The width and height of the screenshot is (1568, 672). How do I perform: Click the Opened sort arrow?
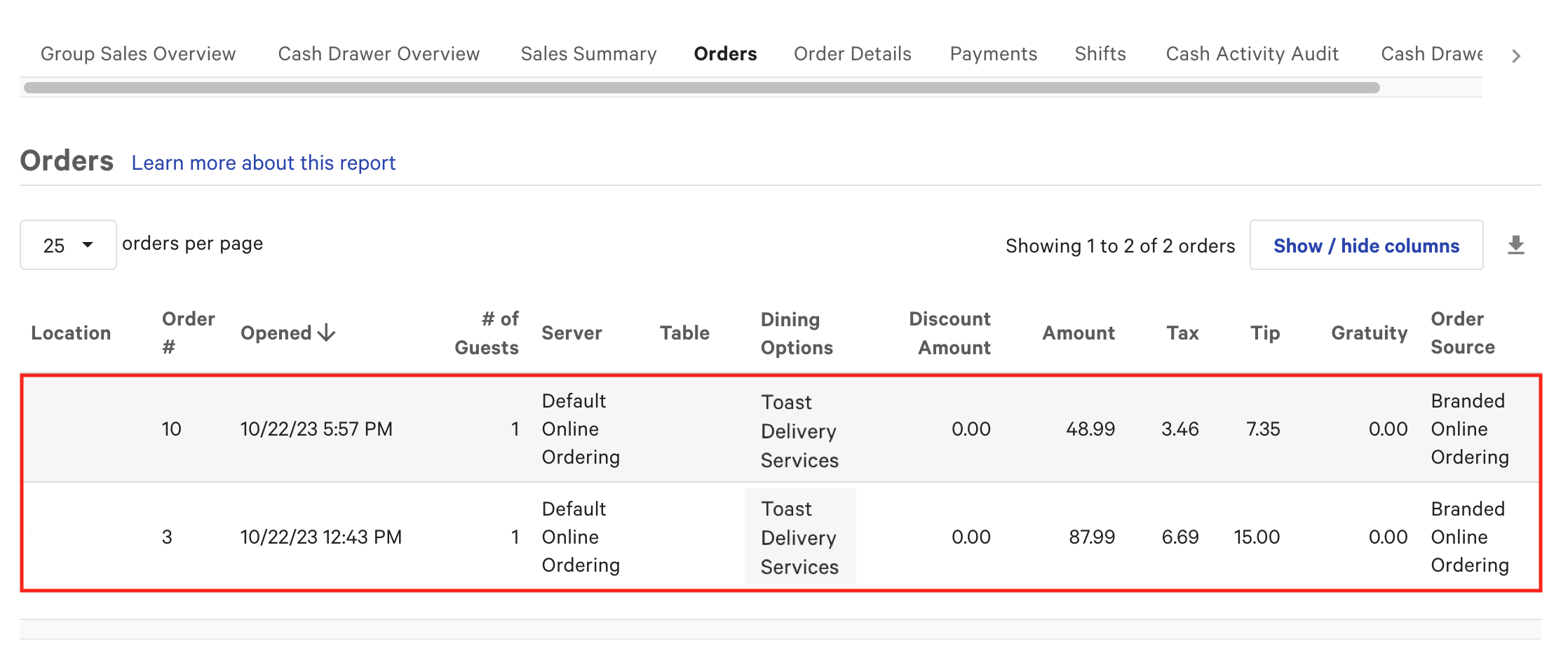coord(327,333)
